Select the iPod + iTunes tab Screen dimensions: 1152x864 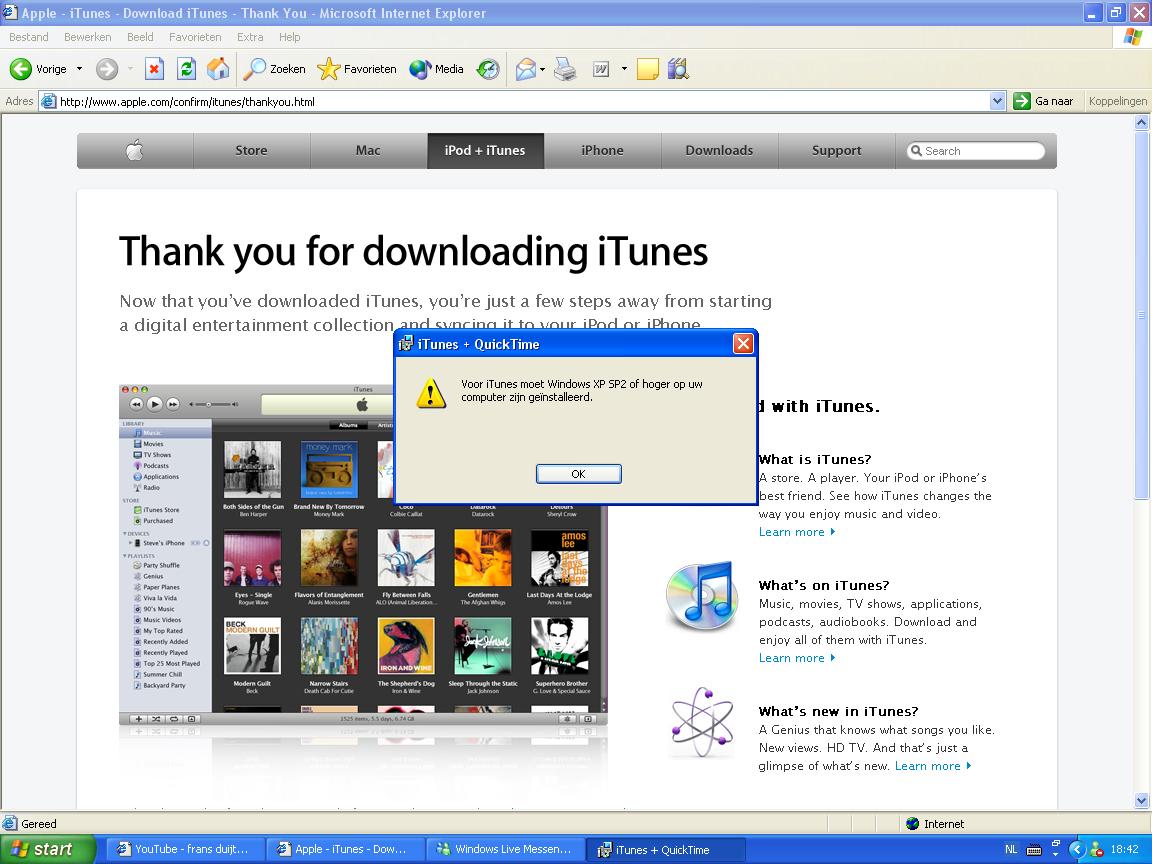coord(485,151)
